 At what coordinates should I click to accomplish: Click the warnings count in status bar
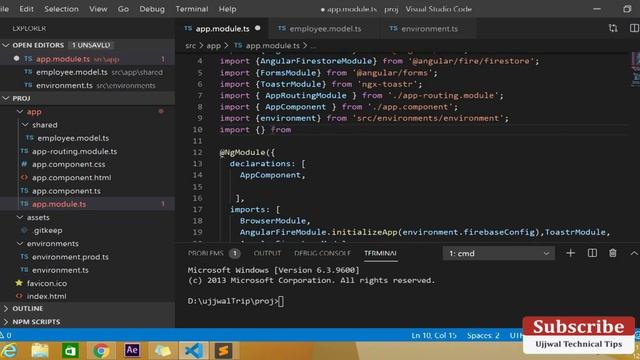[6, 336]
